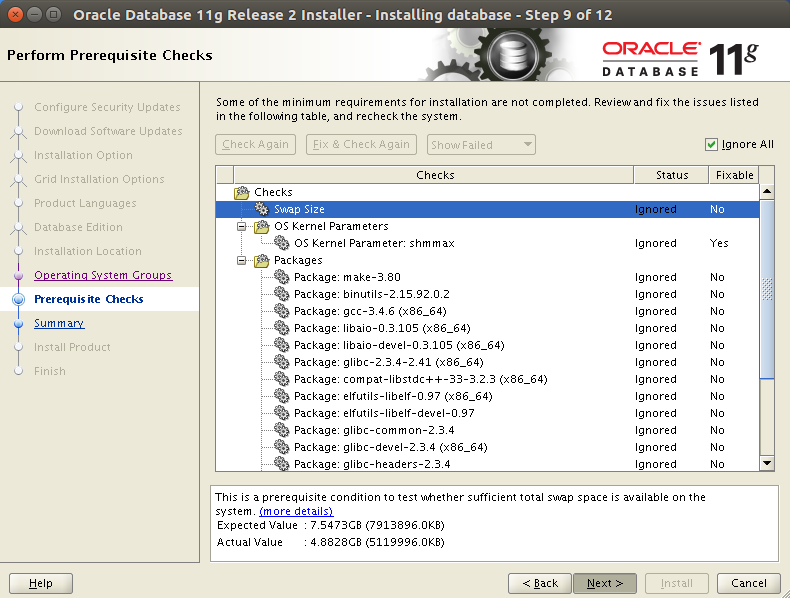Viewport: 790px width, 598px height.
Task: Click the OS Kernel Parameters folder icon
Action: pos(261,226)
